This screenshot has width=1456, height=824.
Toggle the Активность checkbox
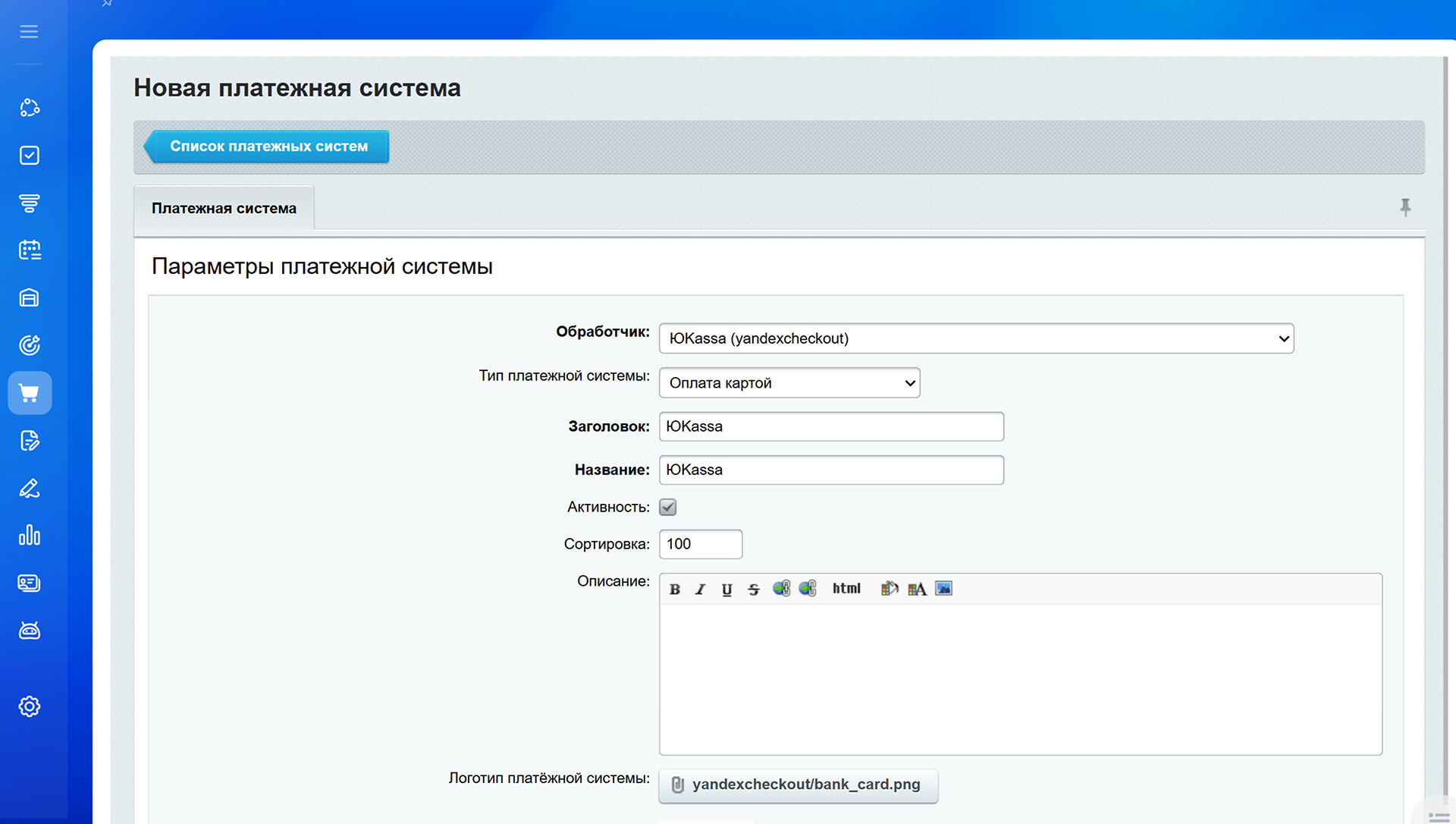pyautogui.click(x=668, y=507)
